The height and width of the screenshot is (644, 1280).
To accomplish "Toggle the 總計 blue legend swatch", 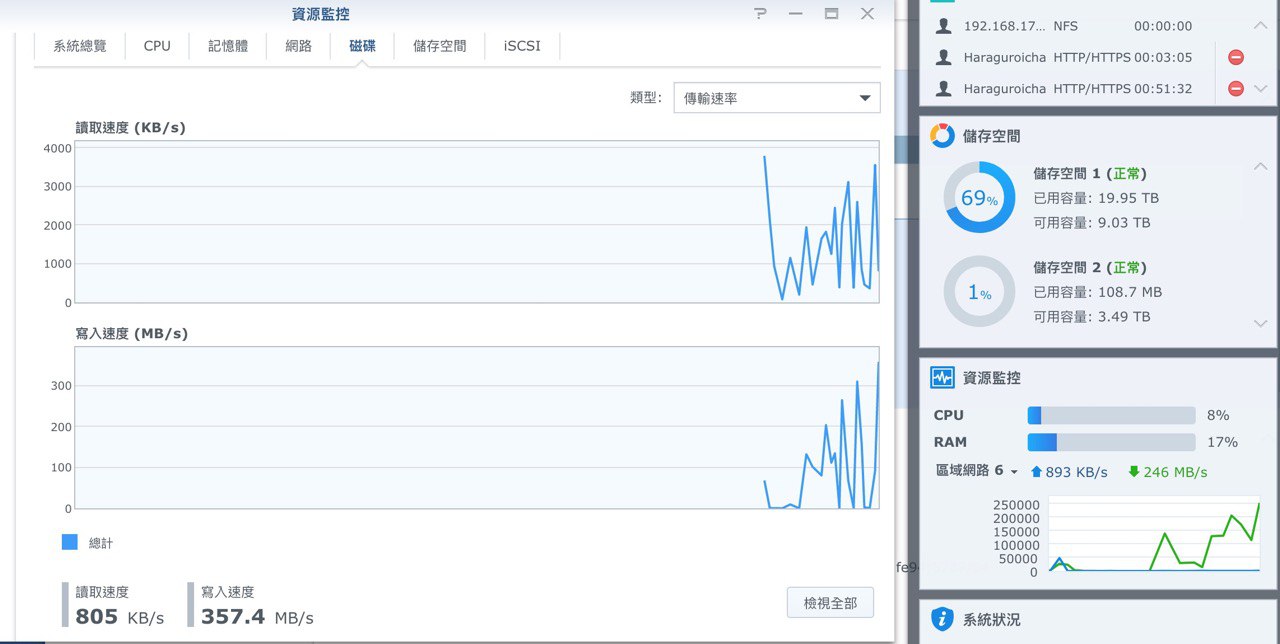I will (x=69, y=542).
